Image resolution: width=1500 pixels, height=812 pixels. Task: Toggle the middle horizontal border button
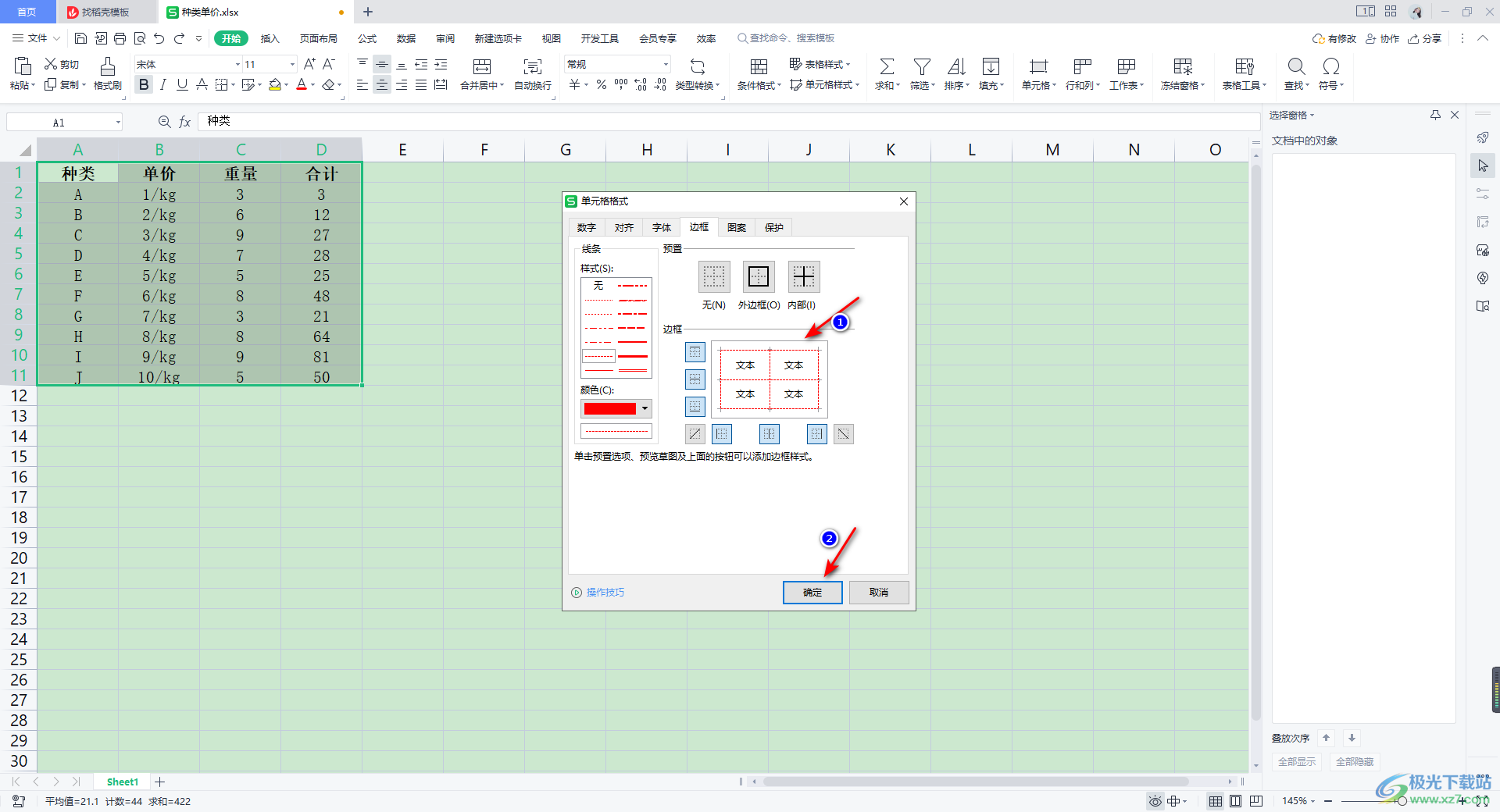click(x=695, y=379)
